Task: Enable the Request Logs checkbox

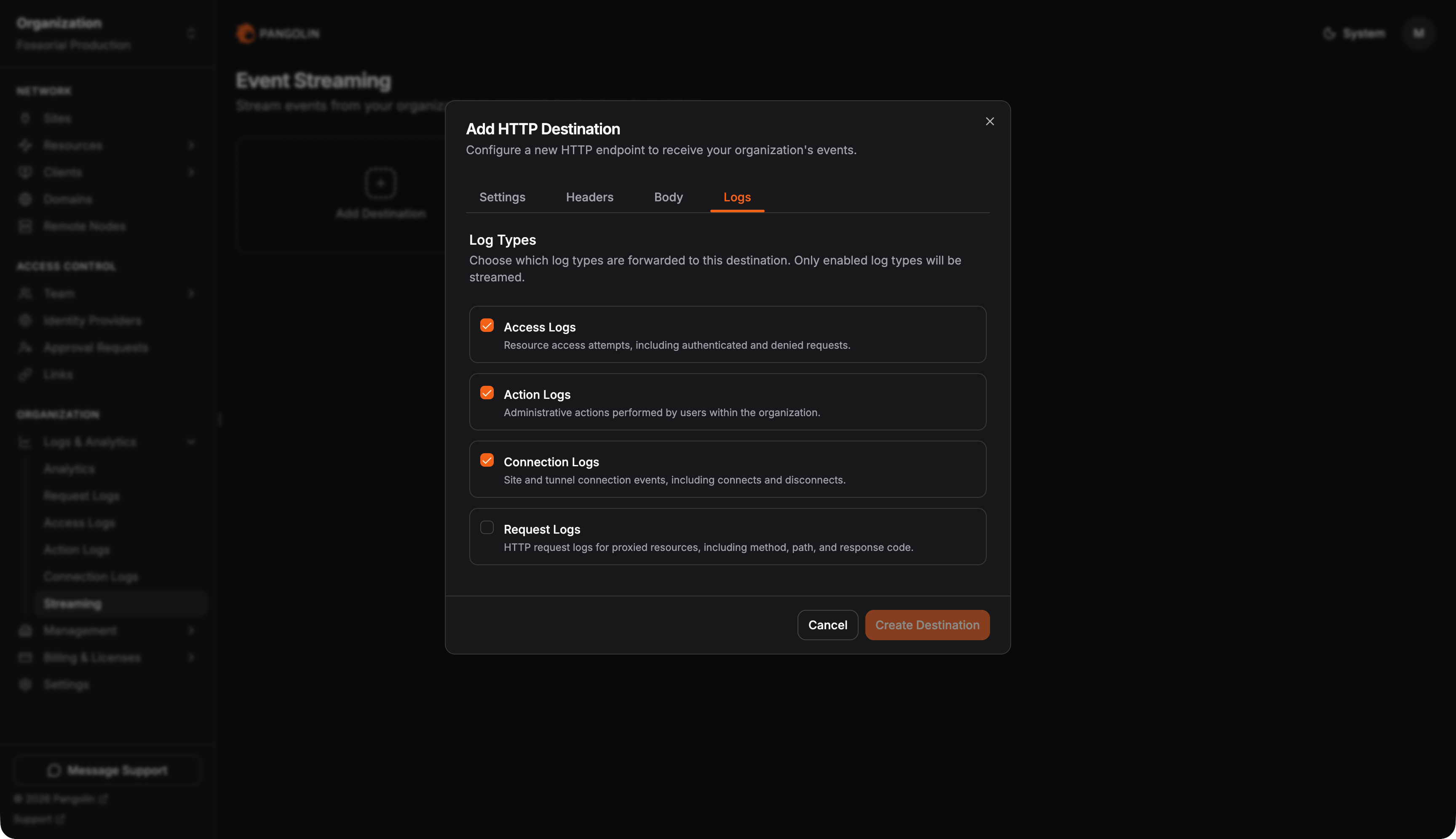Action: pyautogui.click(x=487, y=528)
